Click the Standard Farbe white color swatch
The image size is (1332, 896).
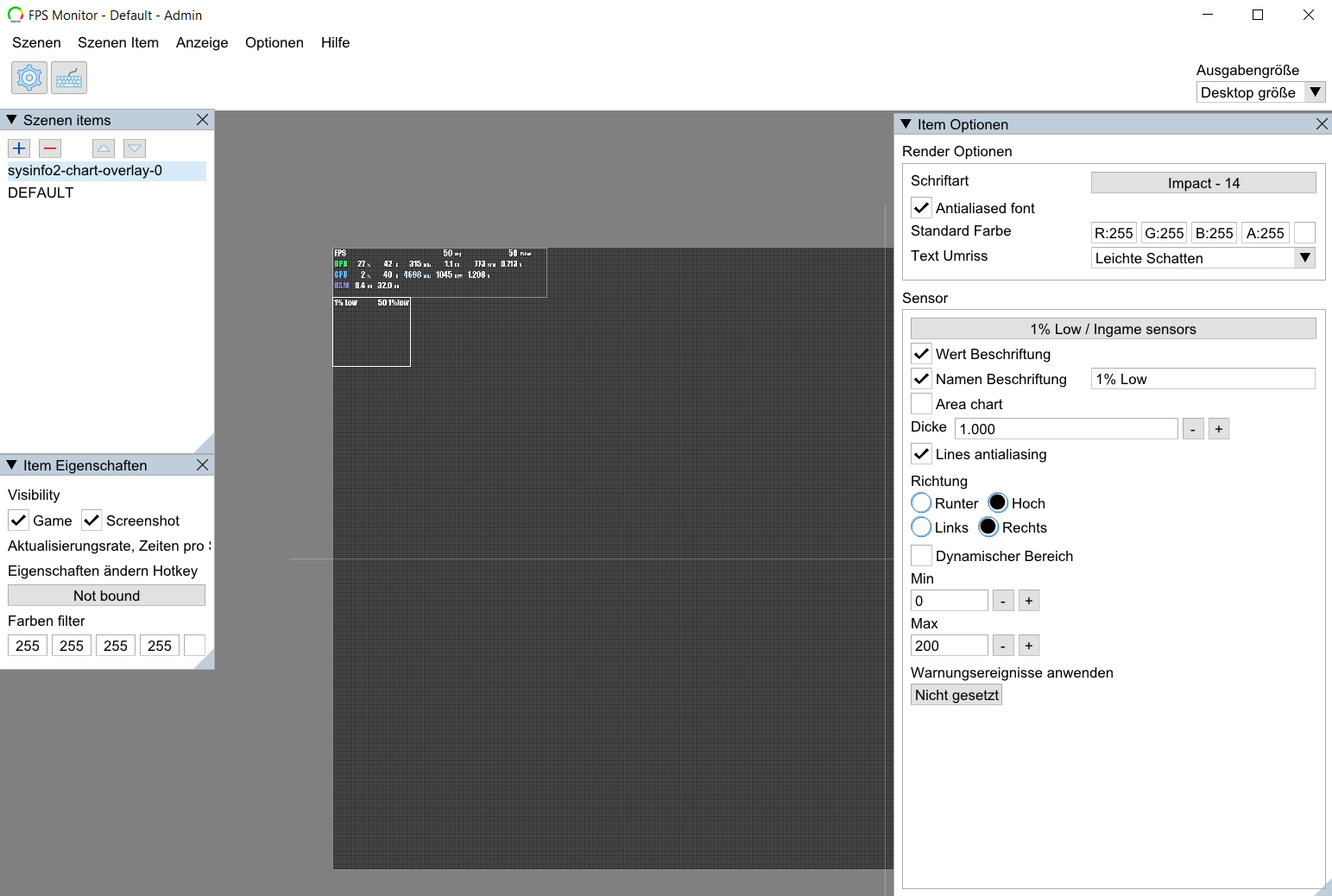1305,233
